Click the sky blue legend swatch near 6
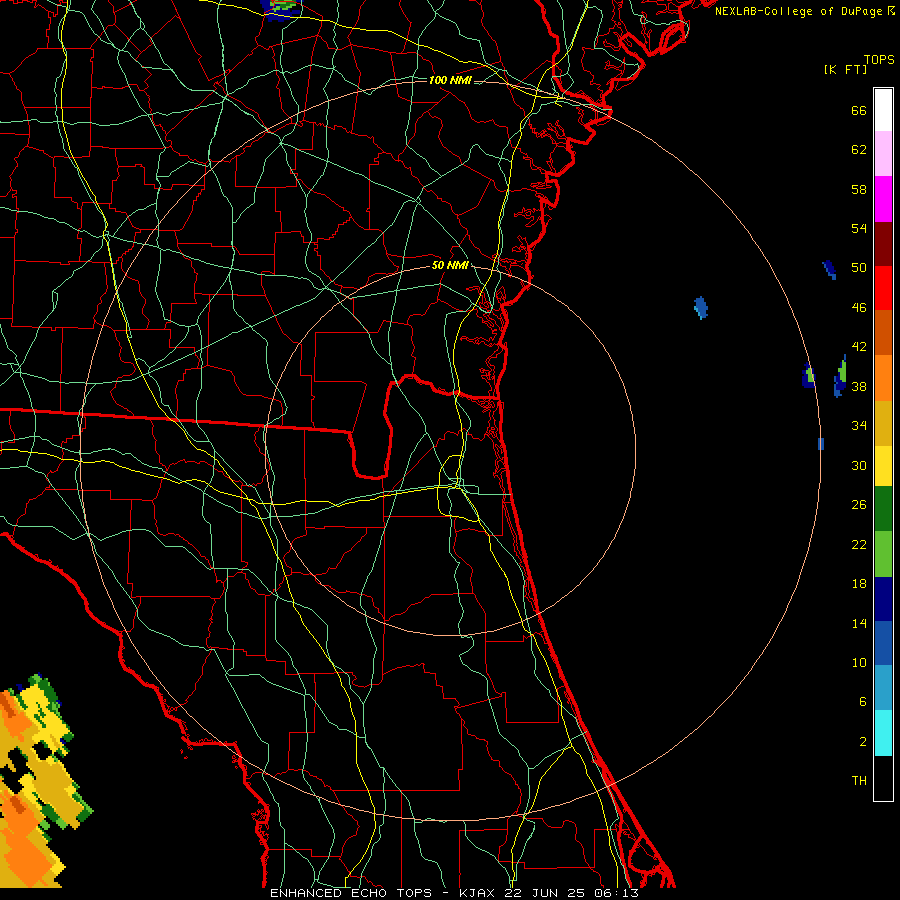Screen dimensions: 900x900 [x=883, y=688]
